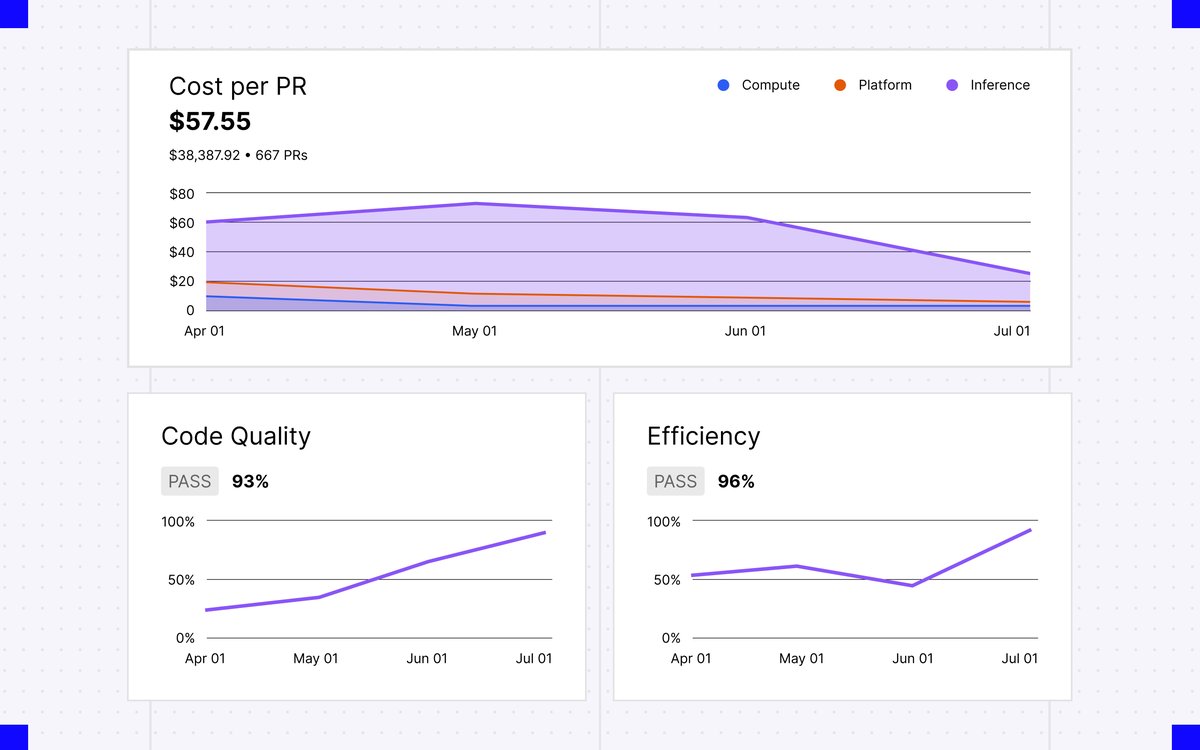Viewport: 1200px width, 750px height.
Task: Click the purple Inference legend dot
Action: point(952,85)
